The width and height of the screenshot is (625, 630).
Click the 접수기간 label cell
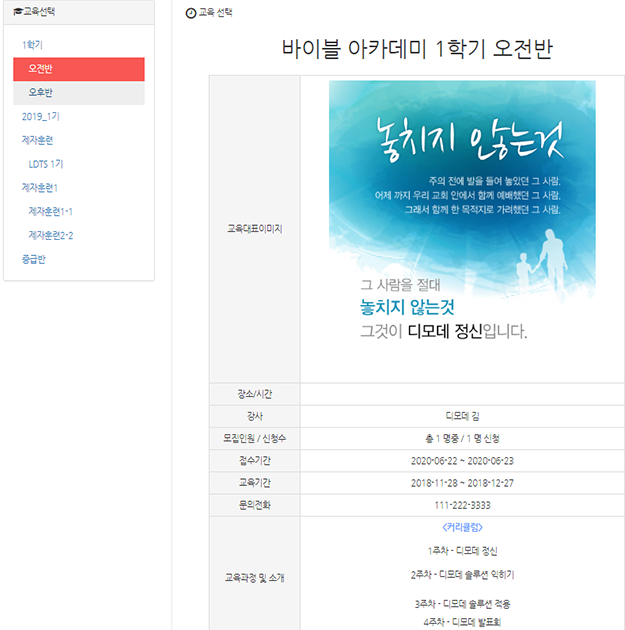255,460
